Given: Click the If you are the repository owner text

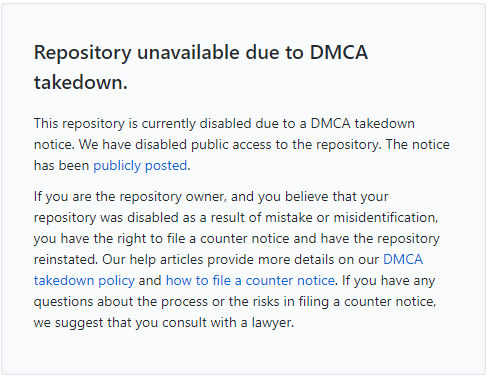Looking at the screenshot, I should pyautogui.click(x=130, y=197).
